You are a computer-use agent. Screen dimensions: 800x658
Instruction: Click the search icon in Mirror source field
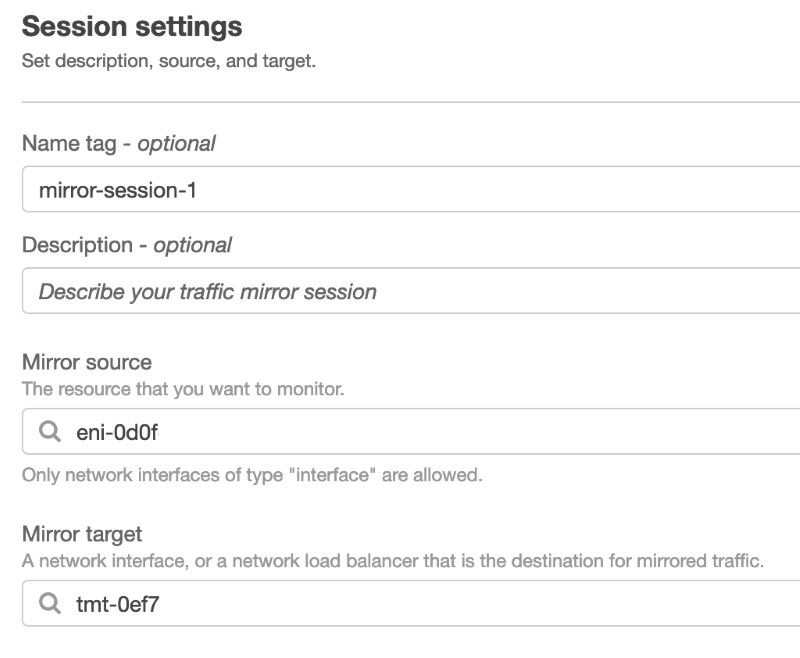[50, 432]
